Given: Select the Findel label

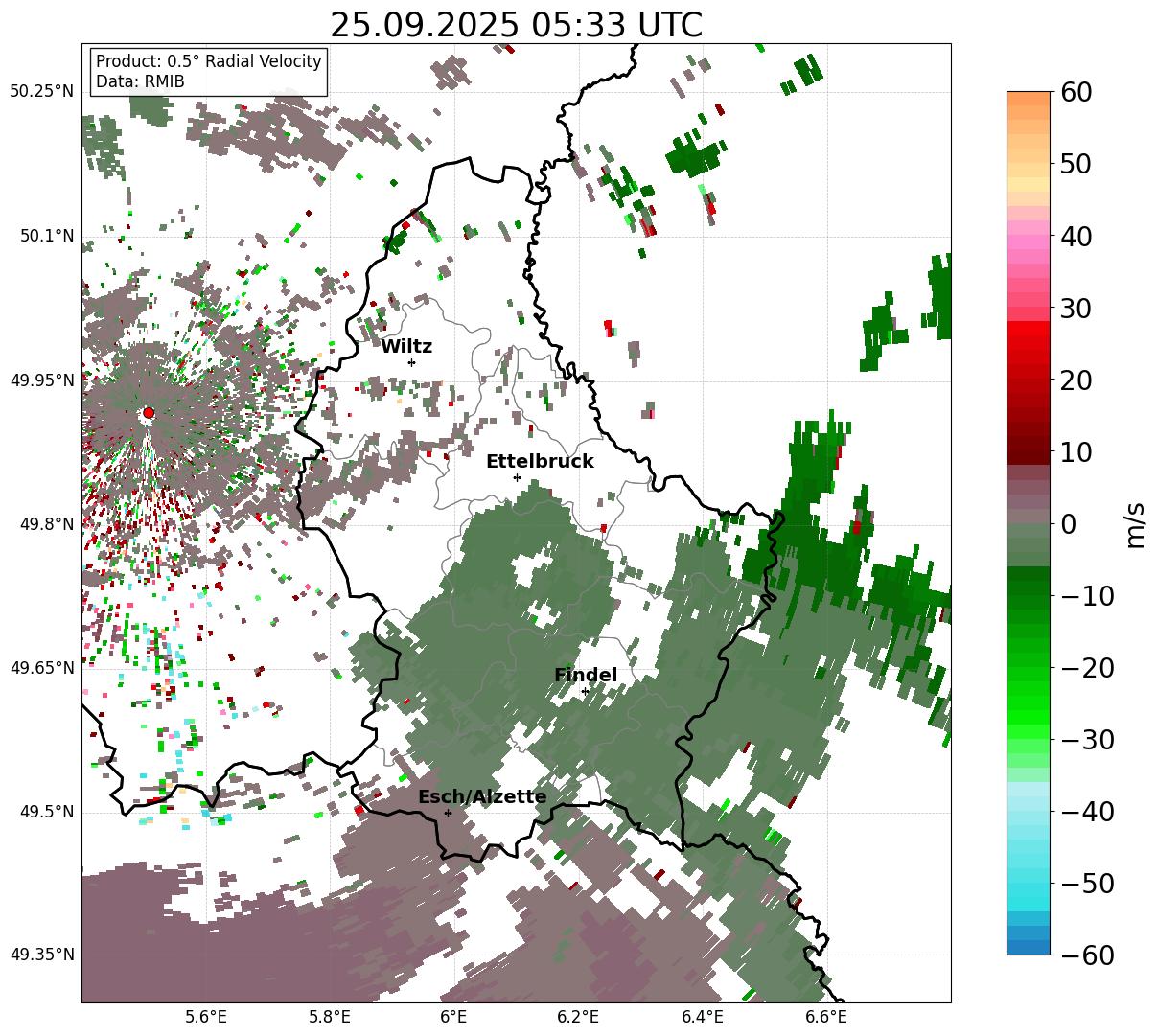Looking at the screenshot, I should [x=586, y=676].
